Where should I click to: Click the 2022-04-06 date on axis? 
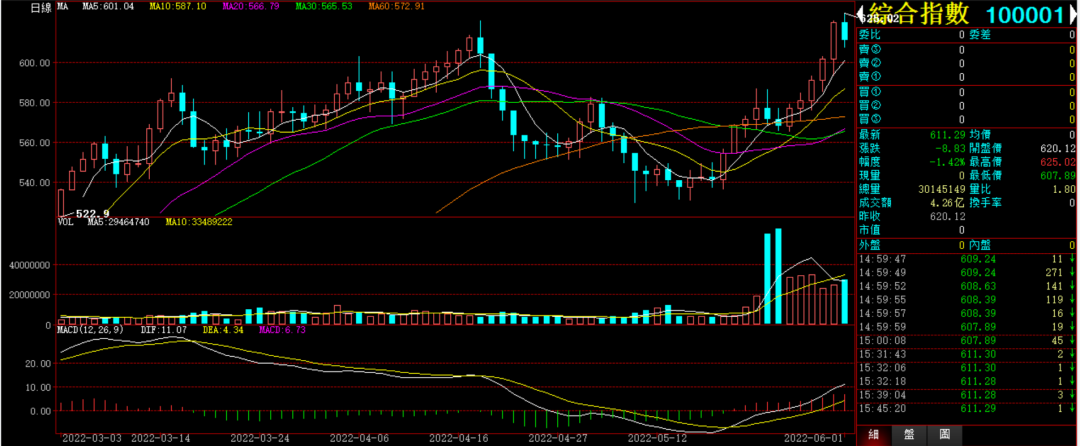359,438
